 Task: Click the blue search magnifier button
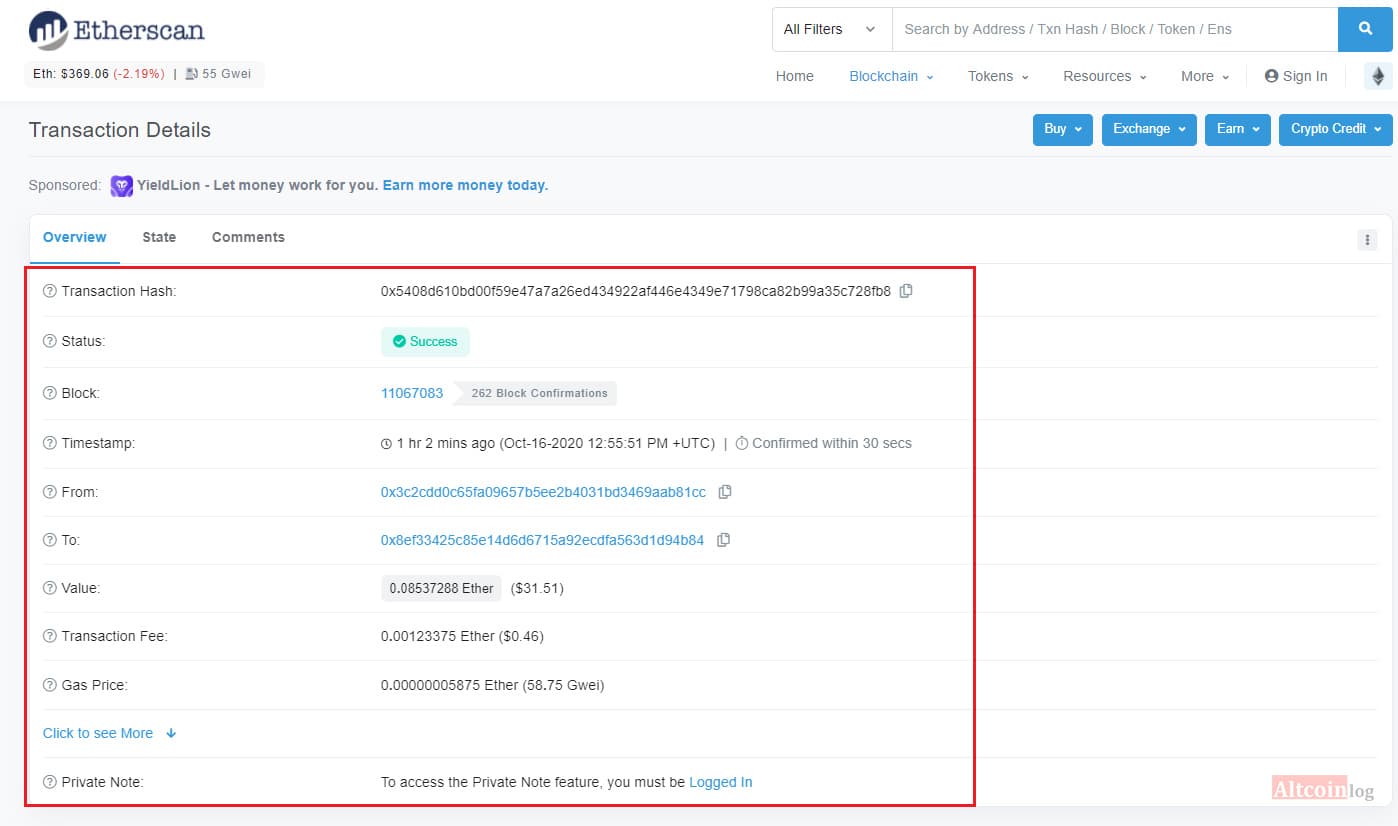(1365, 29)
